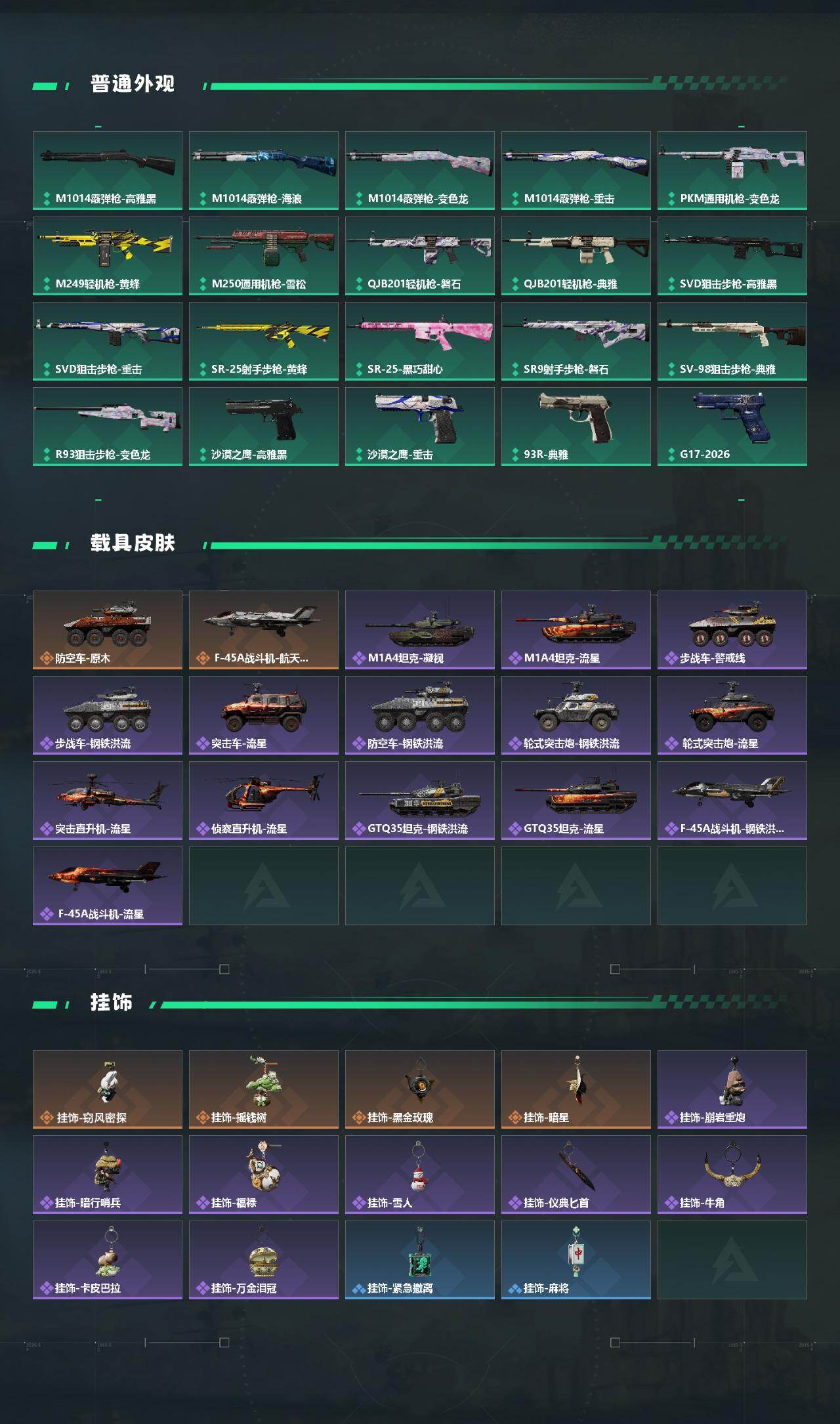Viewport: 840px width, 1424px height.
Task: Open the PKM通用机枪-变色龙 skin card
Action: click(732, 171)
